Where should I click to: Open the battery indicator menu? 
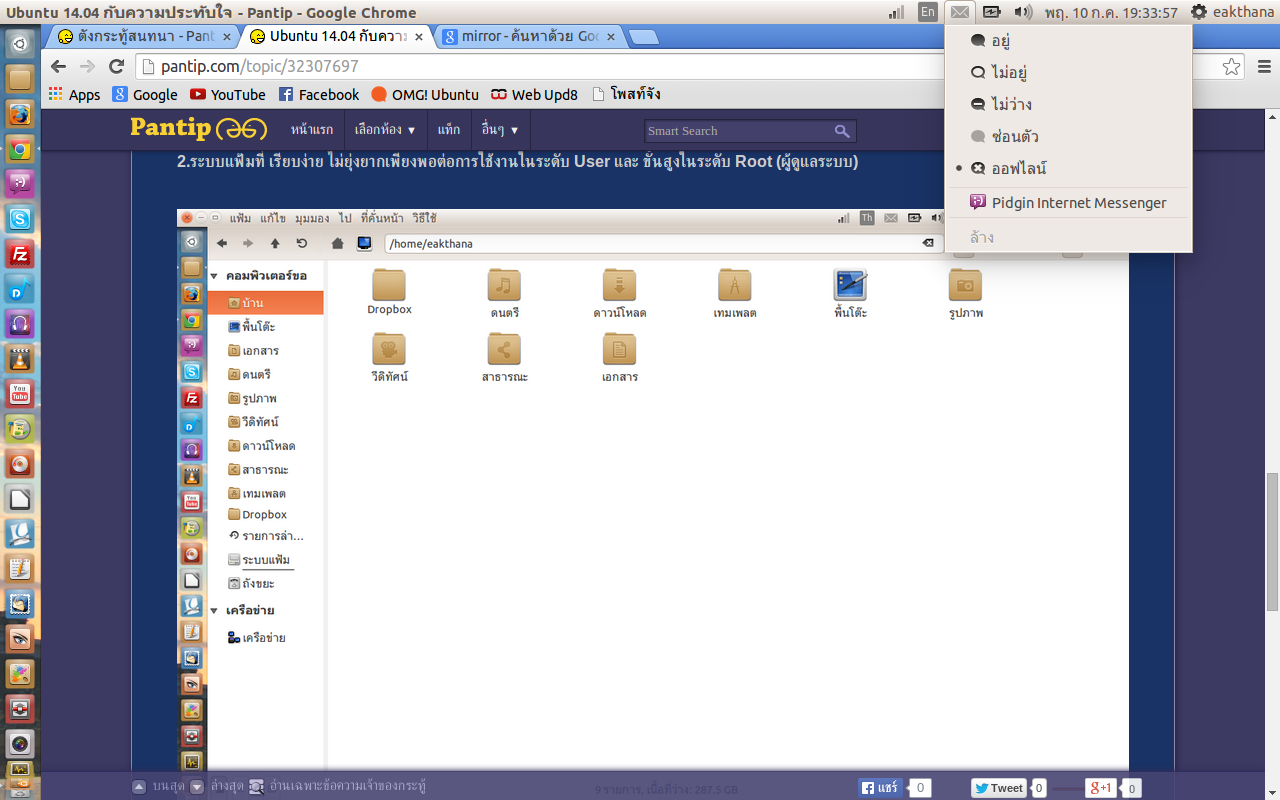[991, 12]
